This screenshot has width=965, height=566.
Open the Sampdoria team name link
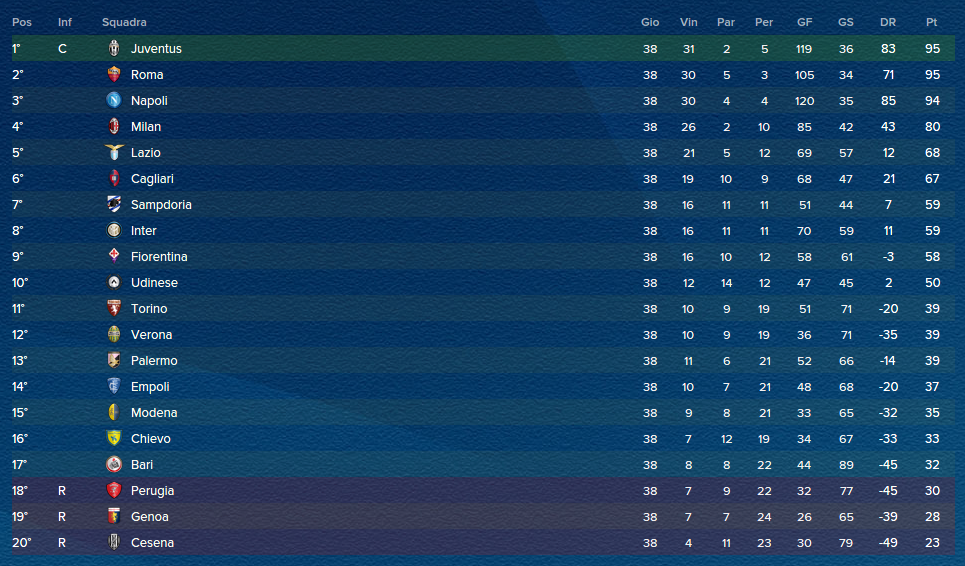161,204
